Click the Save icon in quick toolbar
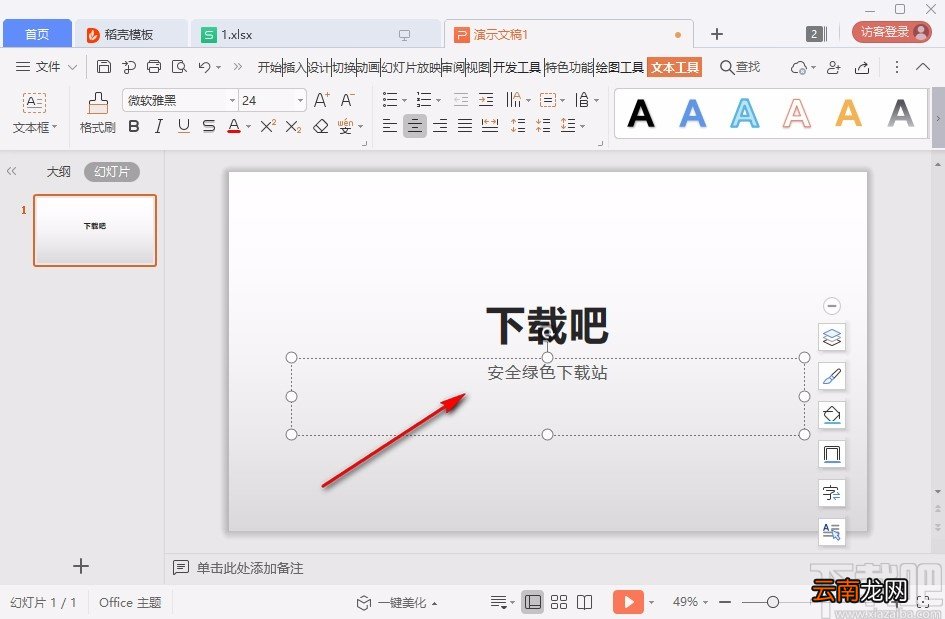945x619 pixels. pos(104,66)
